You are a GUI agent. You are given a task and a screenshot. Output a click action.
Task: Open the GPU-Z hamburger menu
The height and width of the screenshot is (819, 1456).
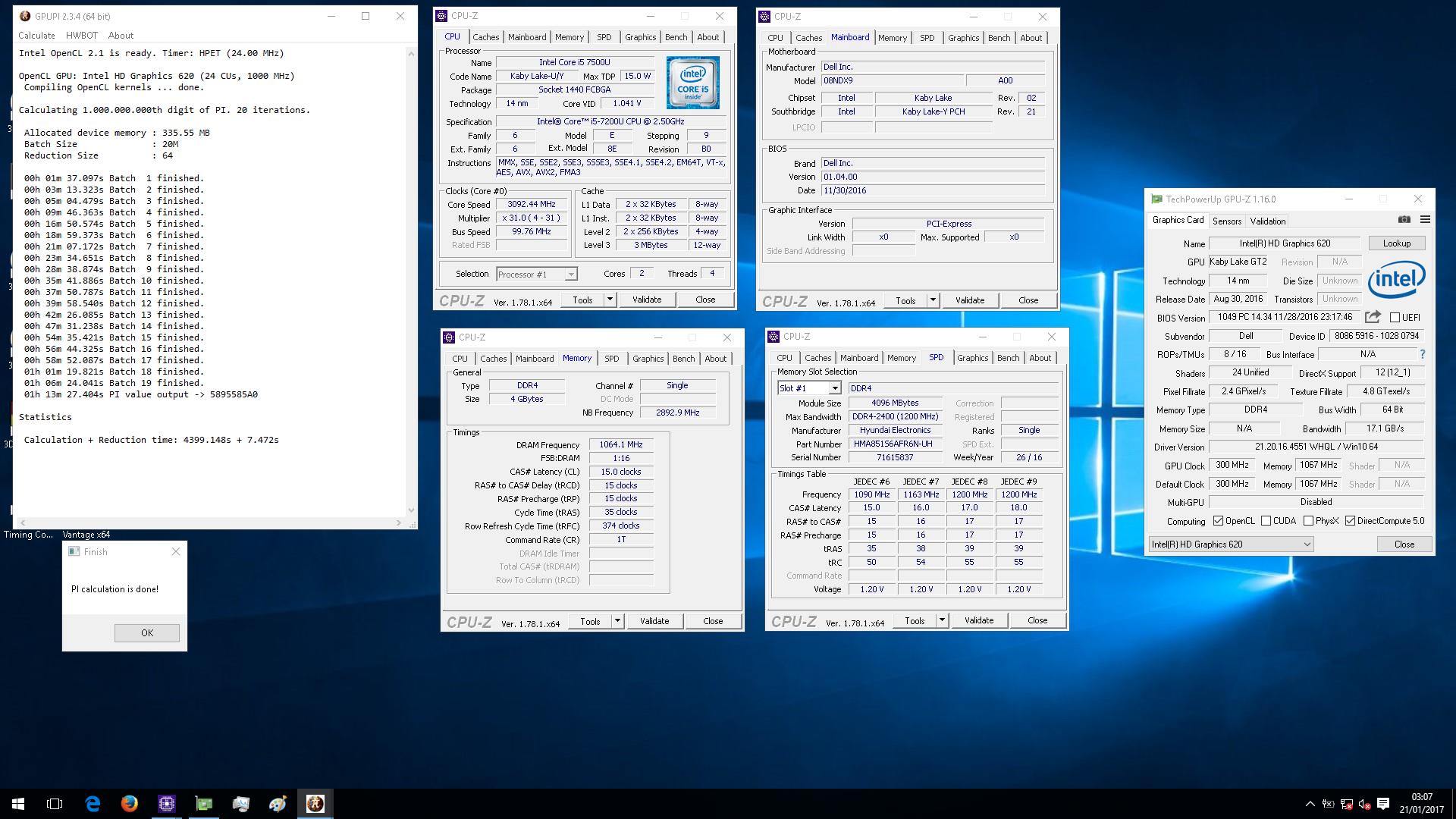click(1425, 220)
